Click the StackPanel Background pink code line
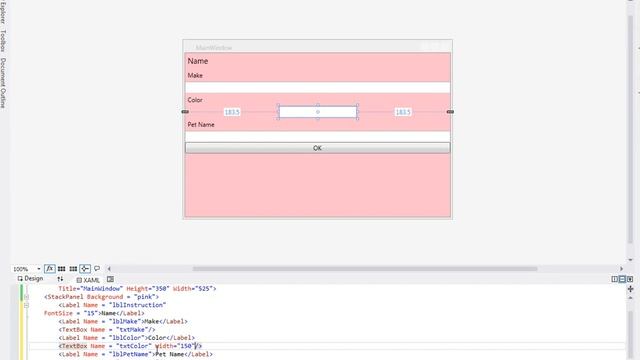This screenshot has height=360, width=640. pyautogui.click(x=102, y=297)
